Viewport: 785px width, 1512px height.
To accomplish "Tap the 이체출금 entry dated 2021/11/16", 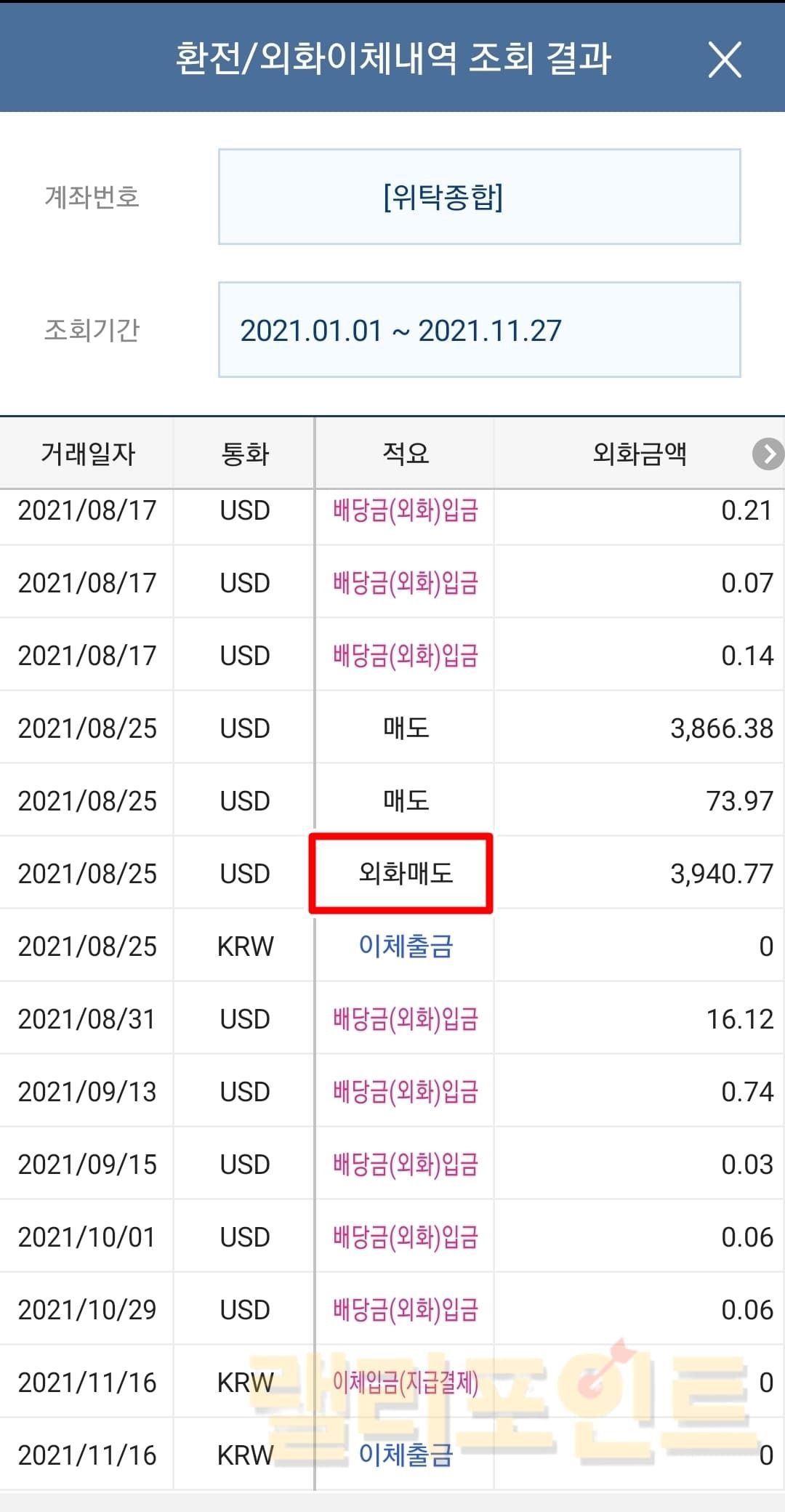I will click(406, 1455).
